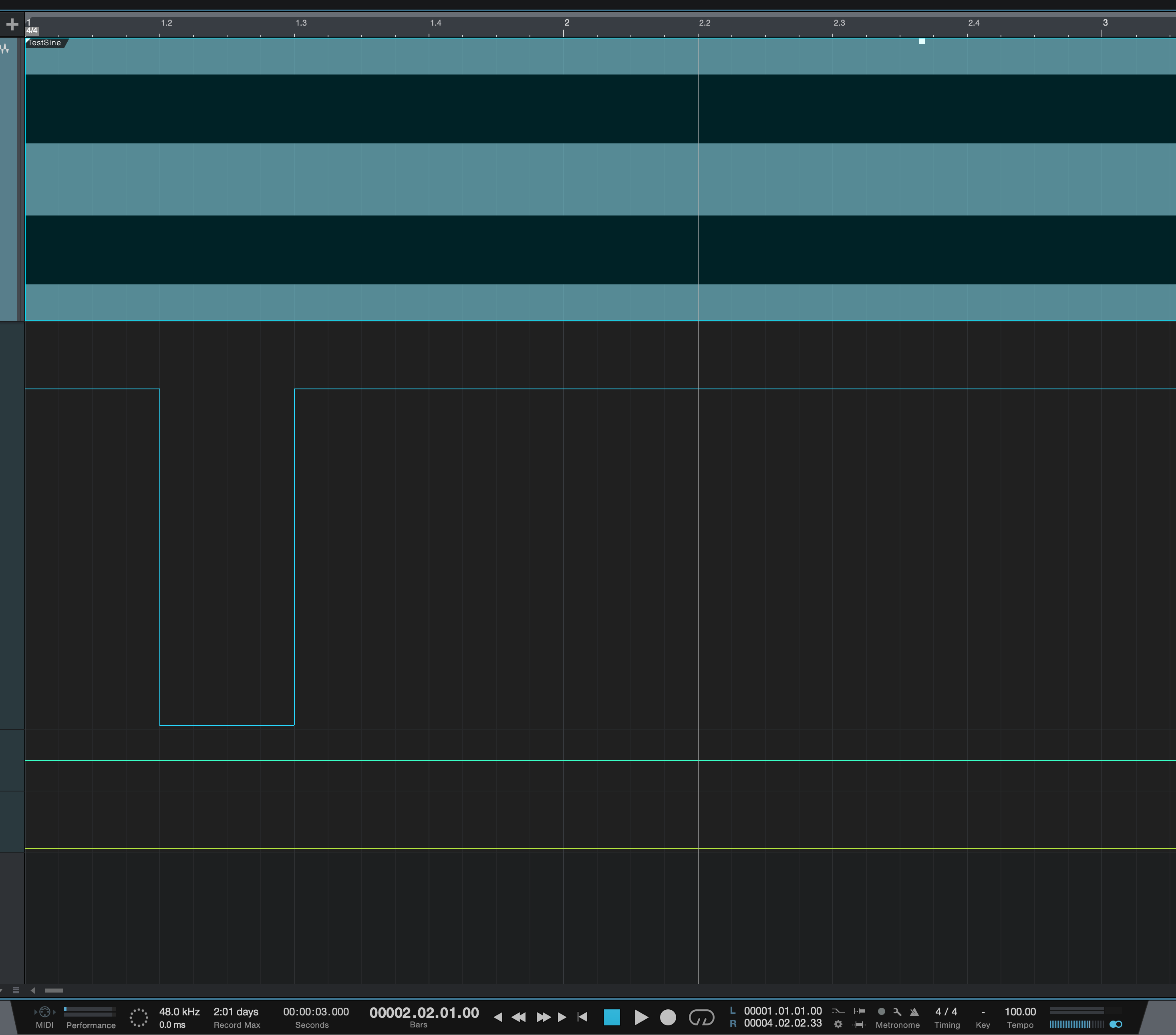Expand the track list arrow at bottom left
1176x1035 pixels.
33,991
